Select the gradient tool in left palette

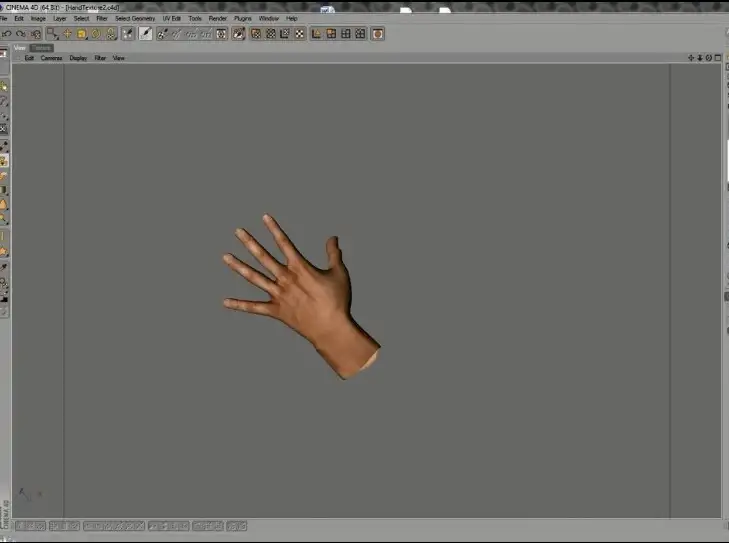click(x=4, y=190)
